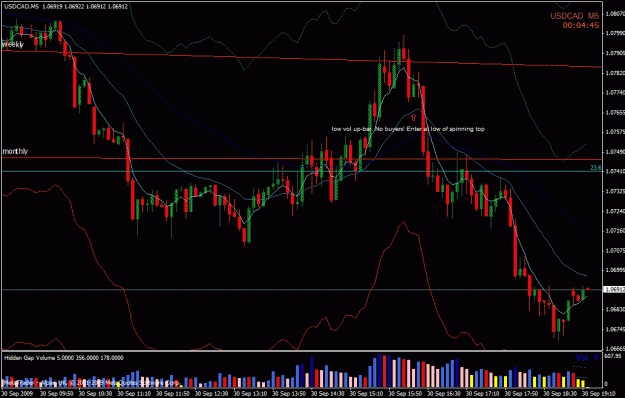Click the 1.0774 price axis label
This screenshot has height=398, width=625.
pos(615,92)
